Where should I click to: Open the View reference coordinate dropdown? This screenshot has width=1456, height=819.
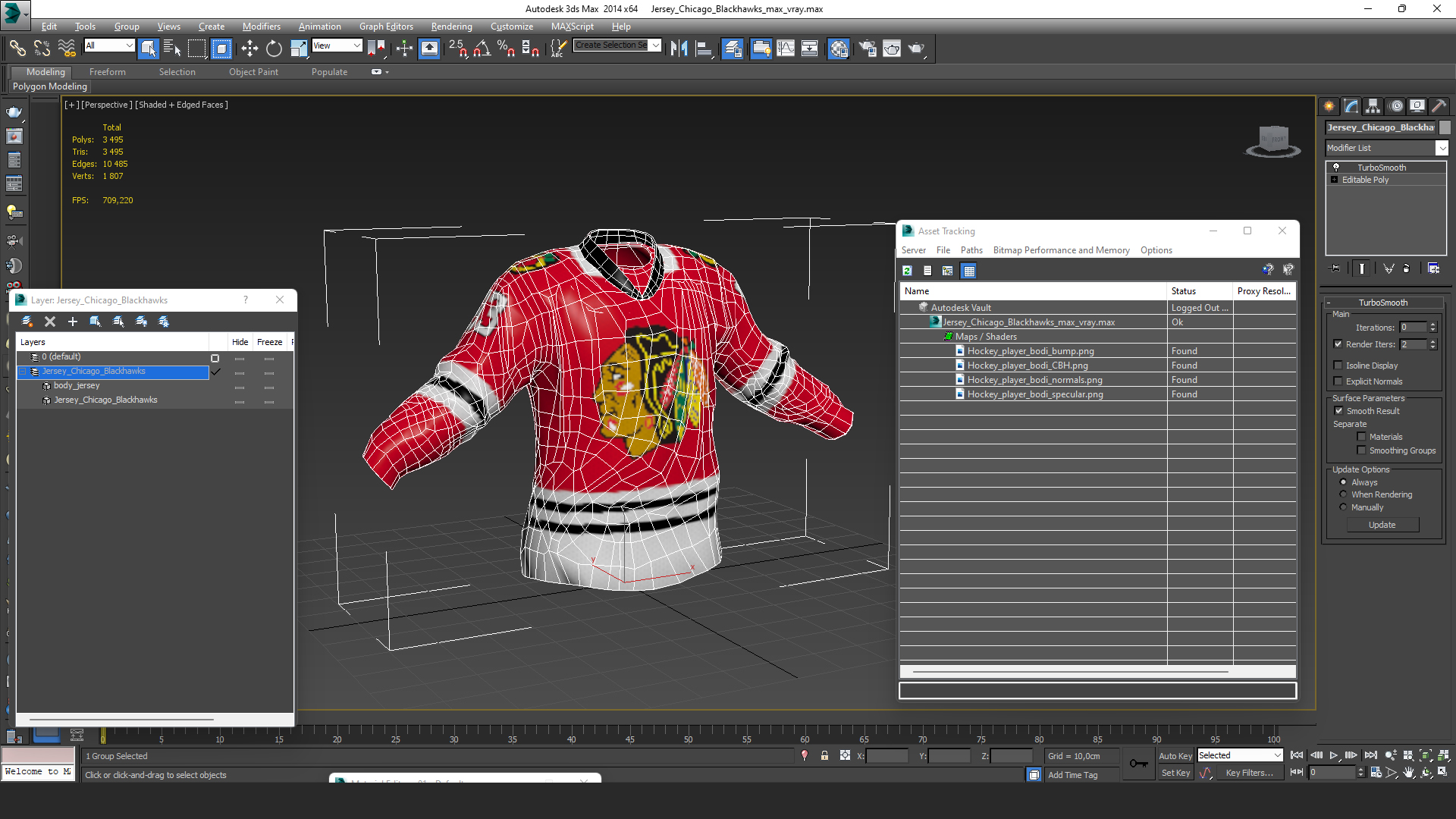[356, 45]
